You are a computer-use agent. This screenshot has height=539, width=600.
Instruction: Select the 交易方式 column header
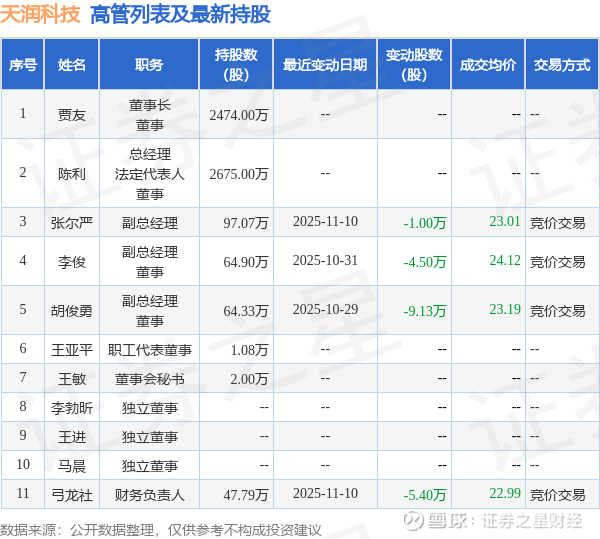click(562, 64)
